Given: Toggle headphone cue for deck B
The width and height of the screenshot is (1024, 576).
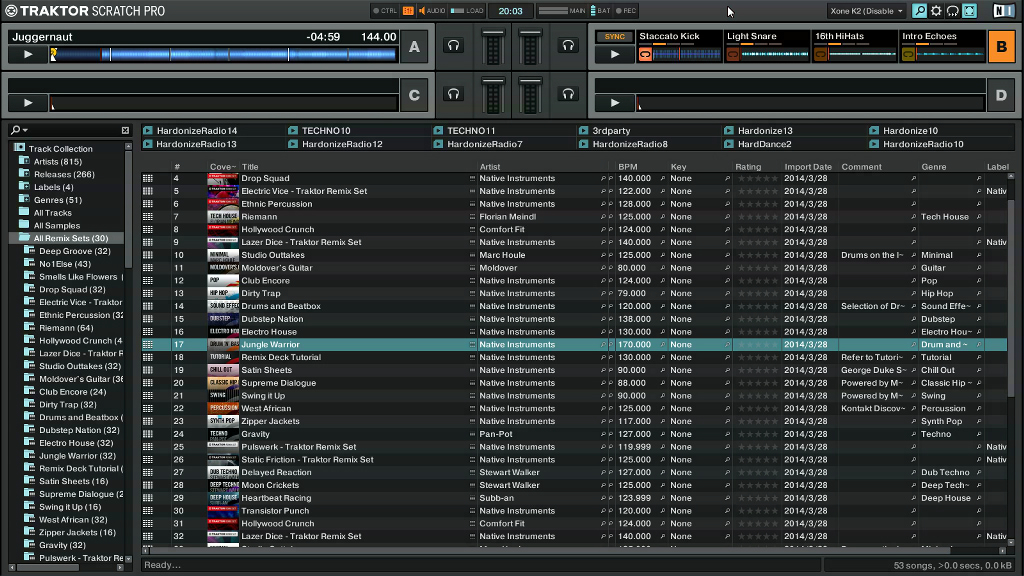Looking at the screenshot, I should coord(568,46).
